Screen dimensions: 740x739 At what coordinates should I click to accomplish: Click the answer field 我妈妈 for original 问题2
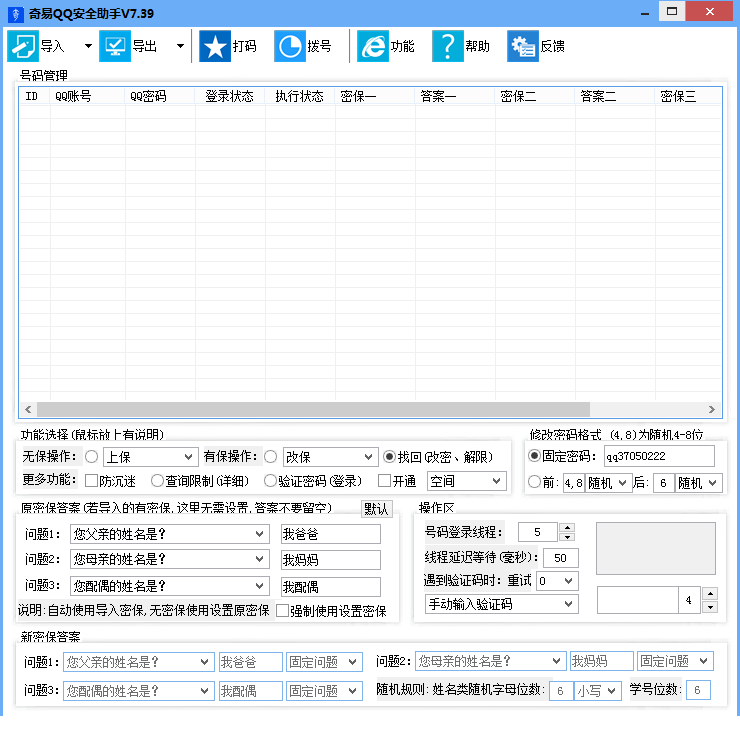[x=330, y=560]
